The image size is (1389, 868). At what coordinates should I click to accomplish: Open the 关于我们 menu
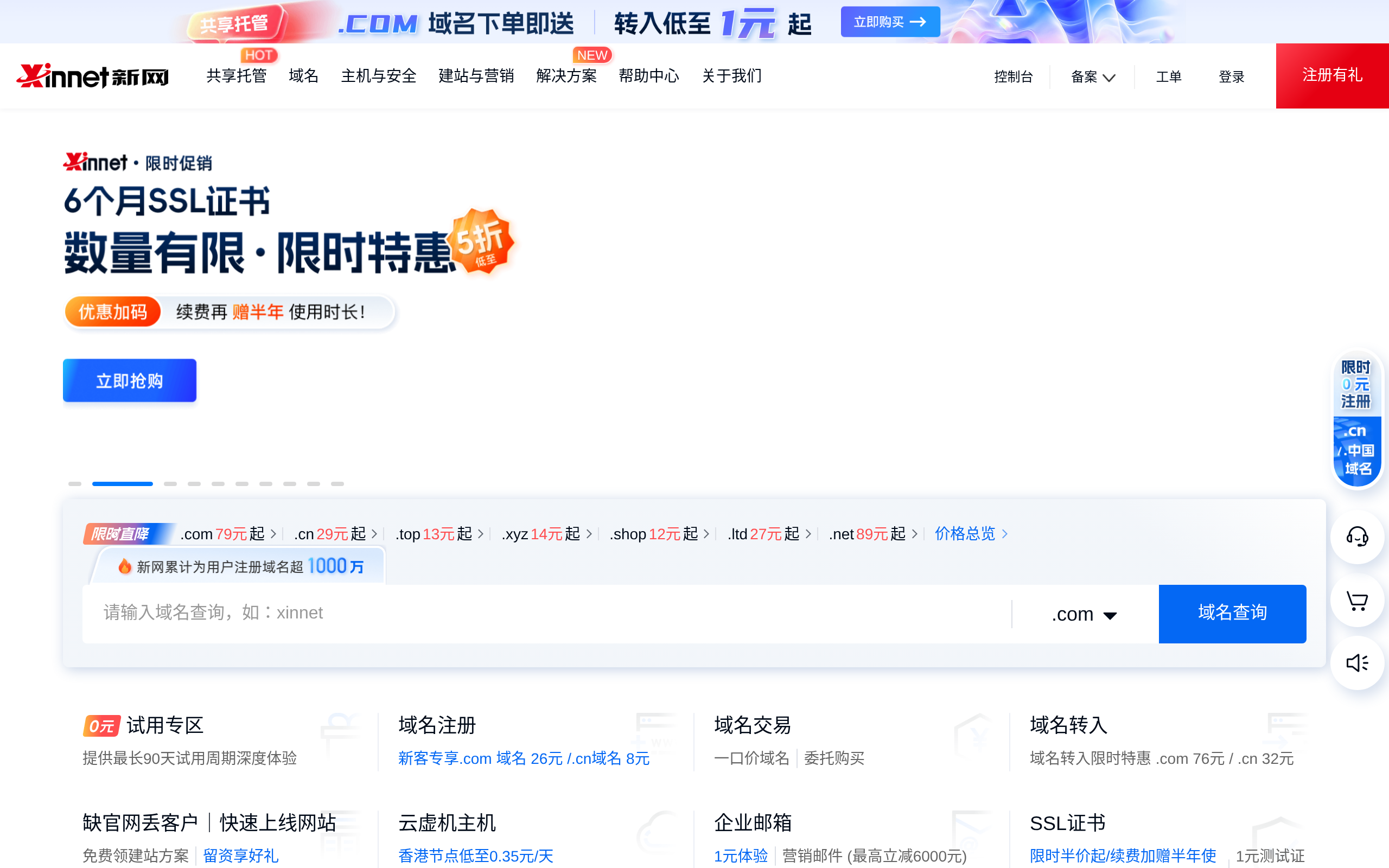point(732,76)
